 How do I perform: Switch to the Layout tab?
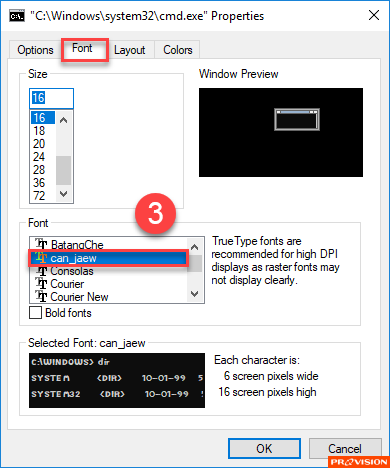(x=130, y=50)
